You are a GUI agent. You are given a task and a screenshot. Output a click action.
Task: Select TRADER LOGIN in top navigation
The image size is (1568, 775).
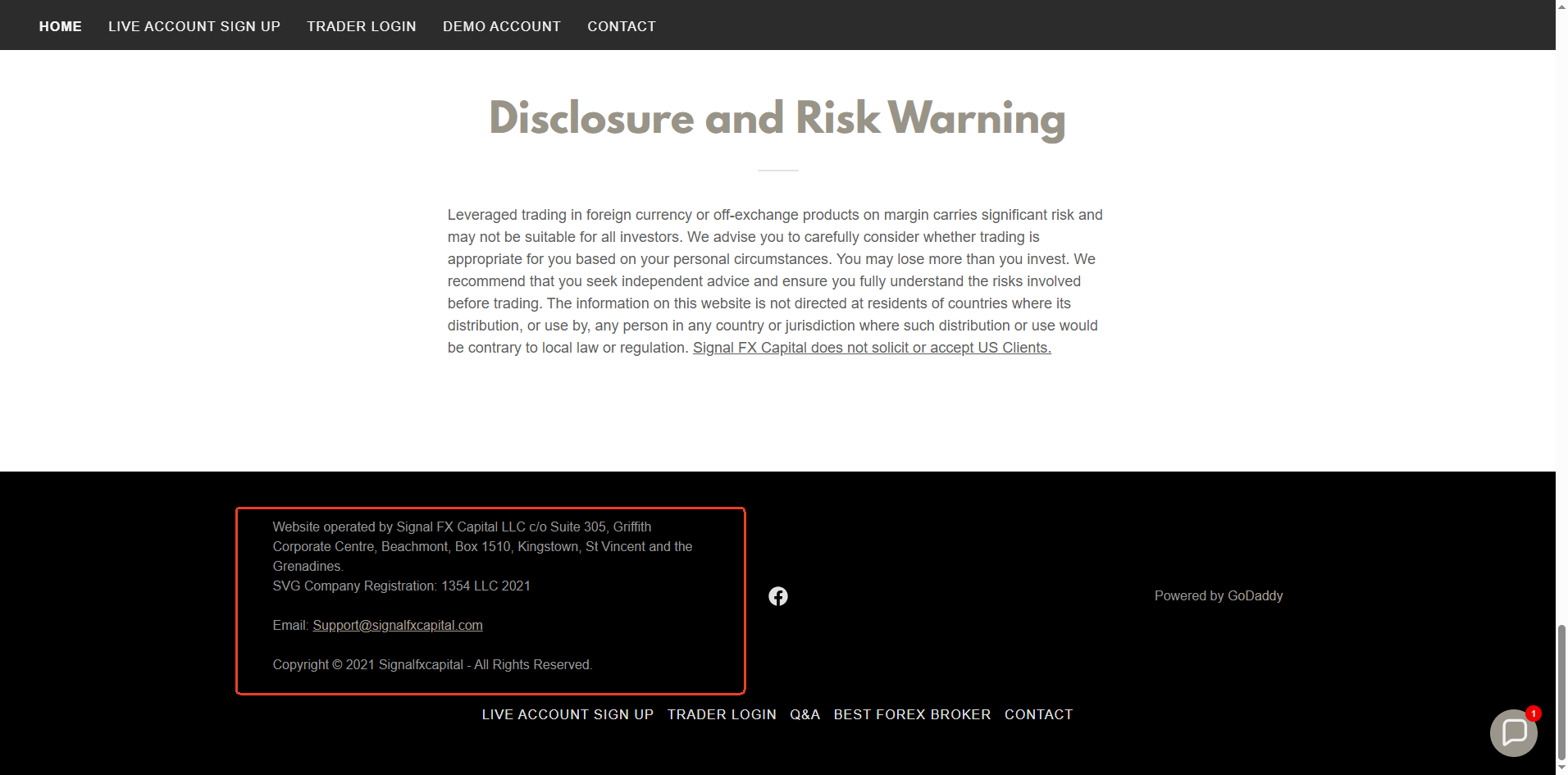click(x=362, y=26)
